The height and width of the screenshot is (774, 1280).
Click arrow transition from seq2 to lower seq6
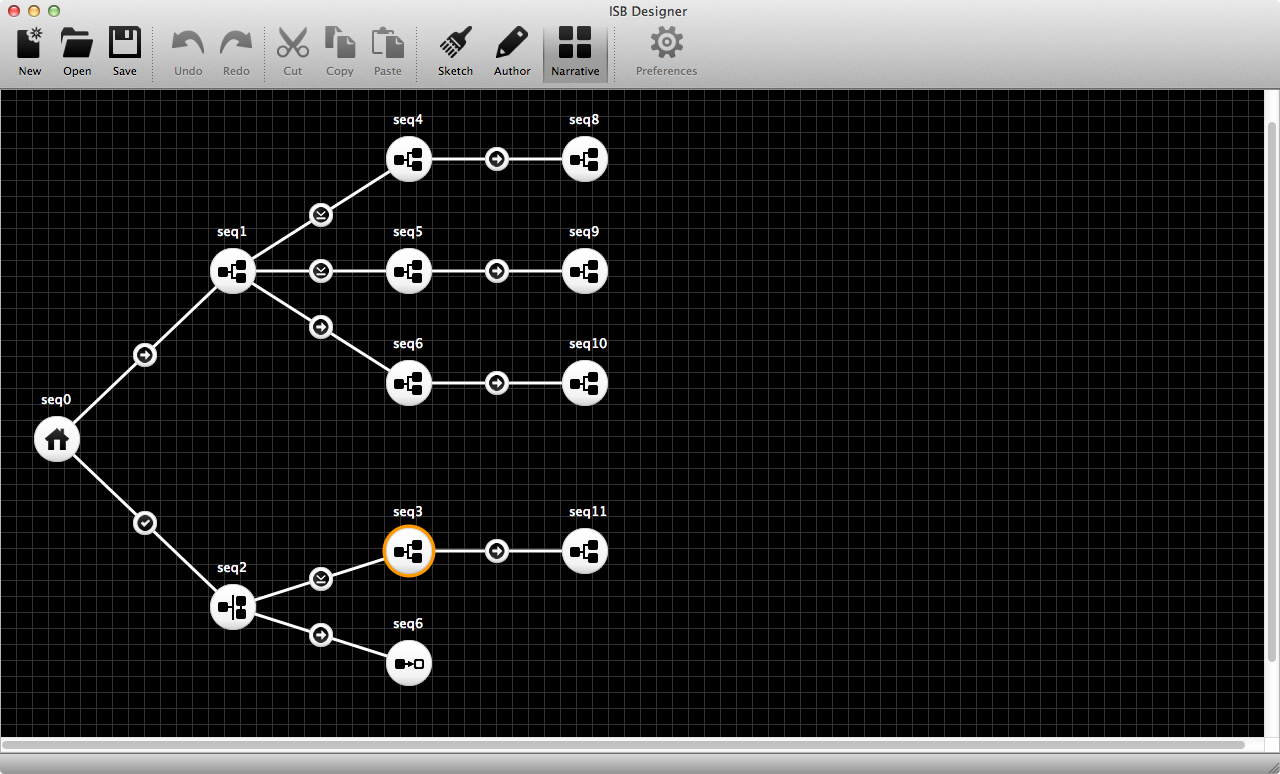coord(320,635)
